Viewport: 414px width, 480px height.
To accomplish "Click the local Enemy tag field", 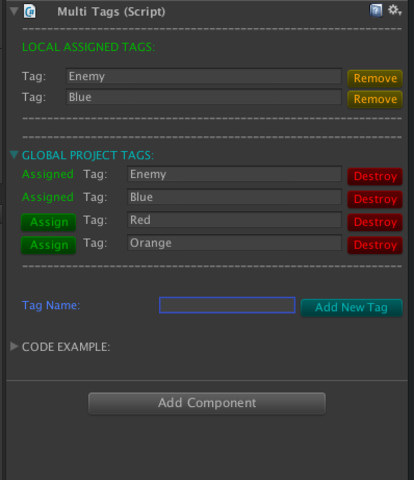I will [204, 76].
